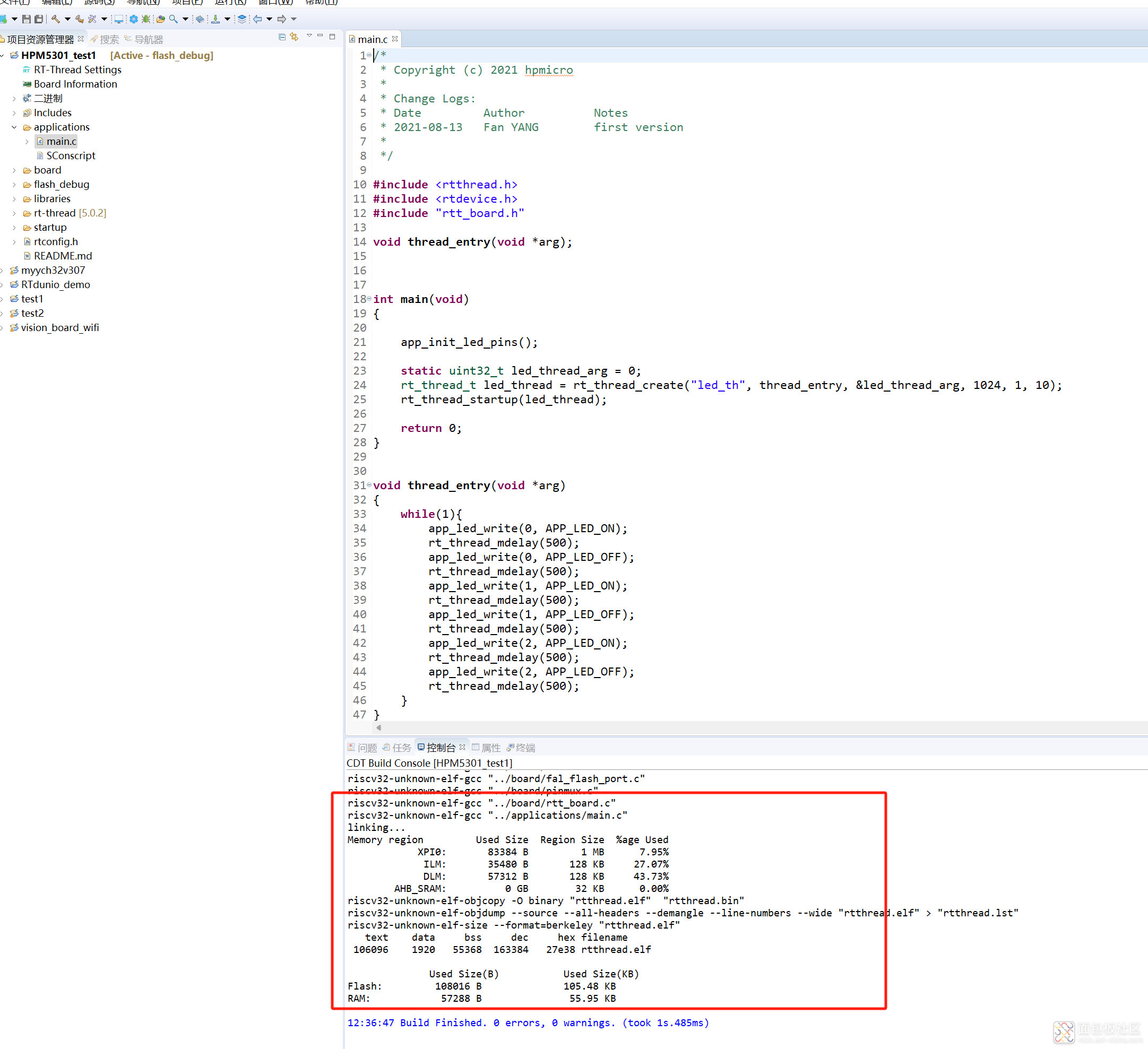Click the open folder toolbar icon

pyautogui.click(x=161, y=19)
